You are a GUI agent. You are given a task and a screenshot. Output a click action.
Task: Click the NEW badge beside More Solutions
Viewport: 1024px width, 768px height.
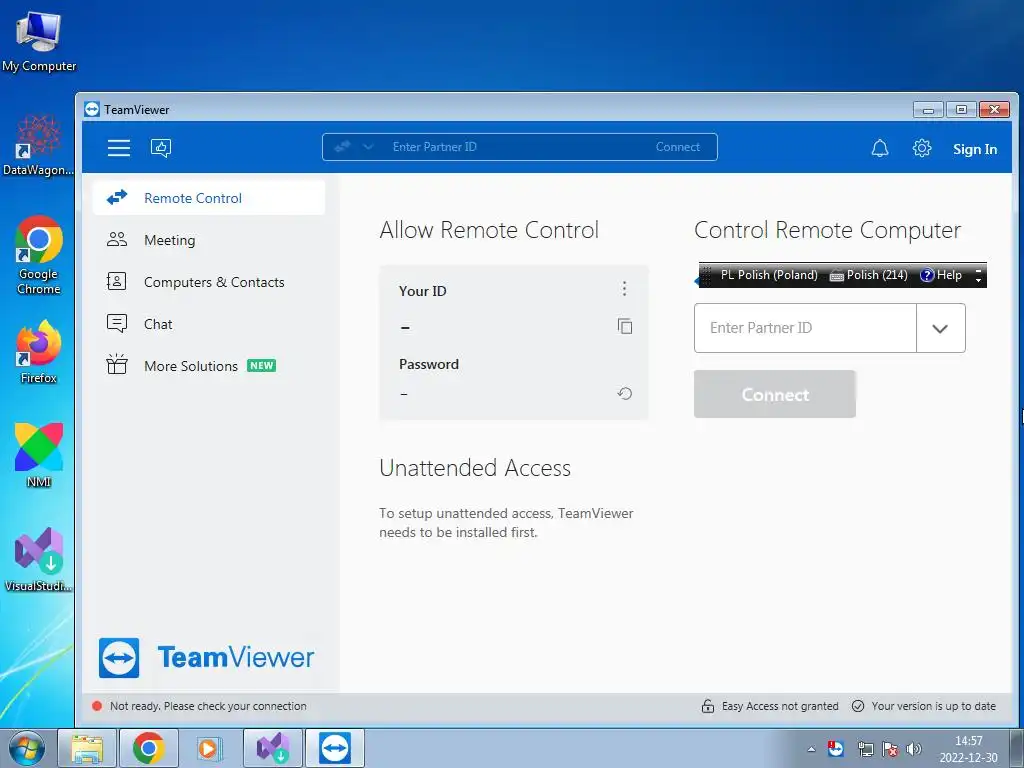click(x=261, y=366)
